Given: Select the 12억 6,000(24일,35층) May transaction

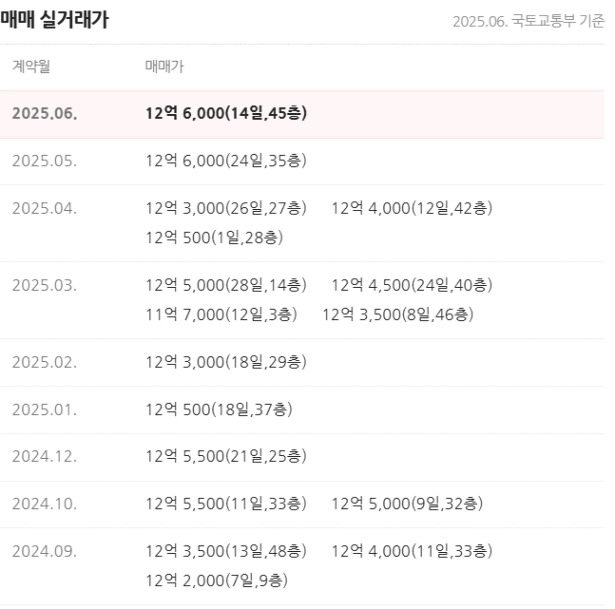Looking at the screenshot, I should point(226,161).
